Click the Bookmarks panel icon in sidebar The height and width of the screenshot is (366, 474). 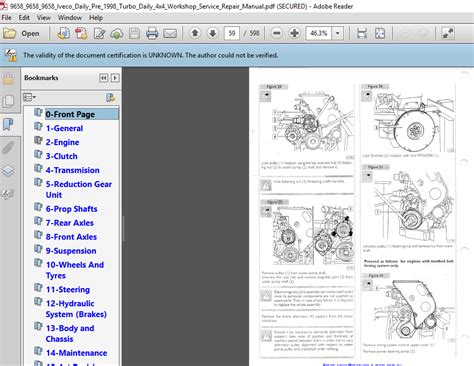coord(8,124)
